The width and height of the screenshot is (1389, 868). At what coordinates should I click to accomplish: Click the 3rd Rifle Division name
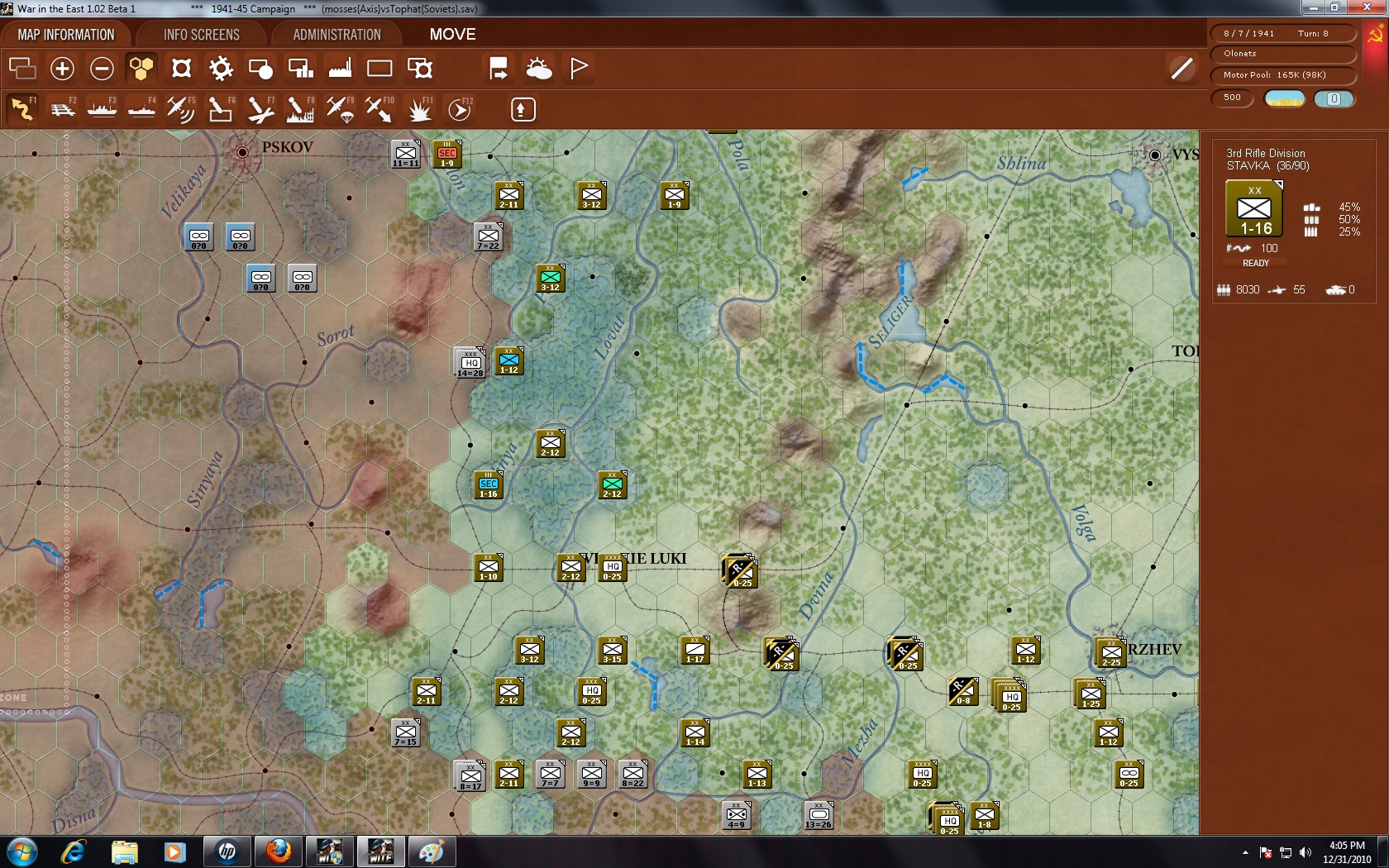click(1266, 154)
